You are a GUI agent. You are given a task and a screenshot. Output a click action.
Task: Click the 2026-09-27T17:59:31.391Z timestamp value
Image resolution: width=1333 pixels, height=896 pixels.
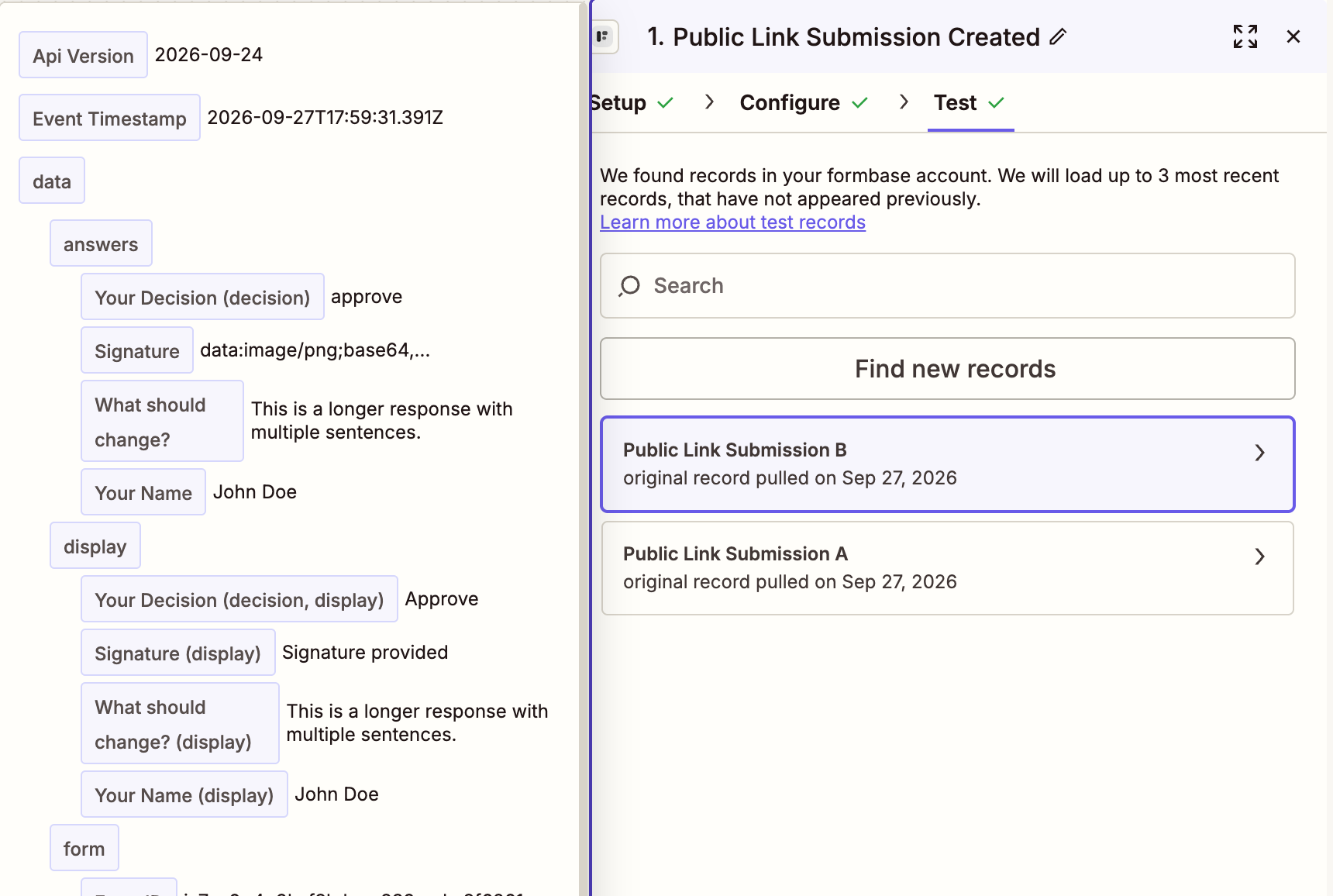click(x=325, y=118)
